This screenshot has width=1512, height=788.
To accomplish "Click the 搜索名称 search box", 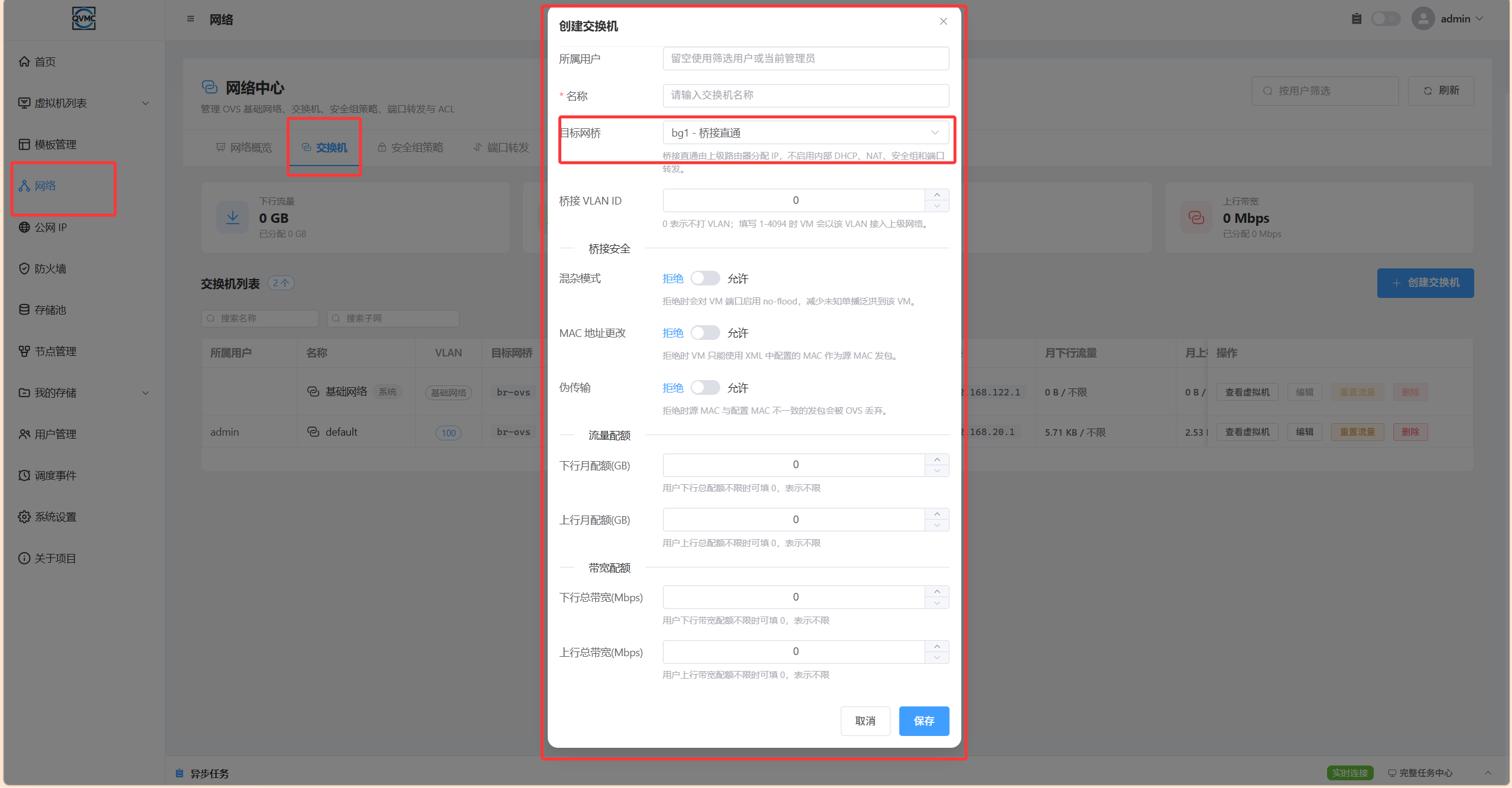I will coord(260,318).
